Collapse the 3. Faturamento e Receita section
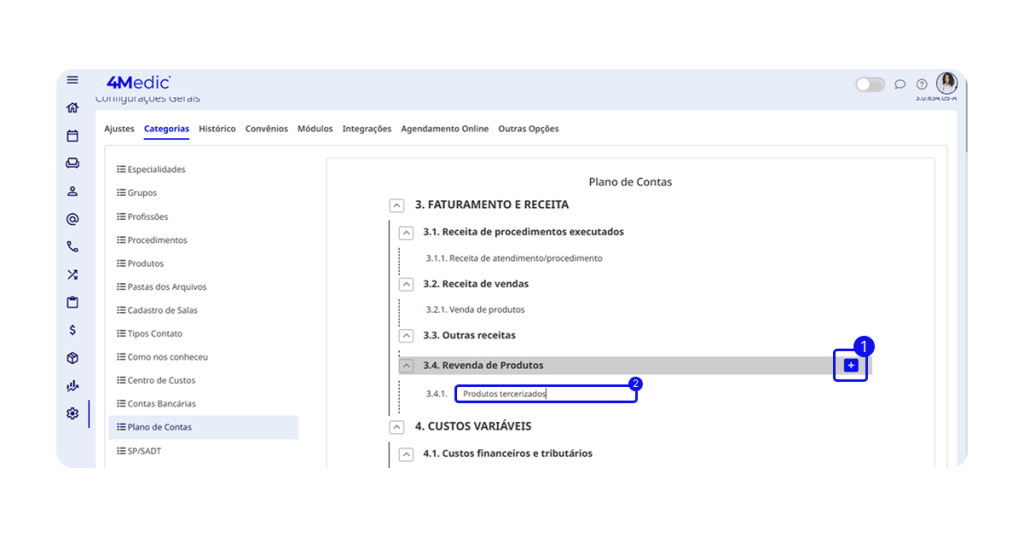 (397, 205)
